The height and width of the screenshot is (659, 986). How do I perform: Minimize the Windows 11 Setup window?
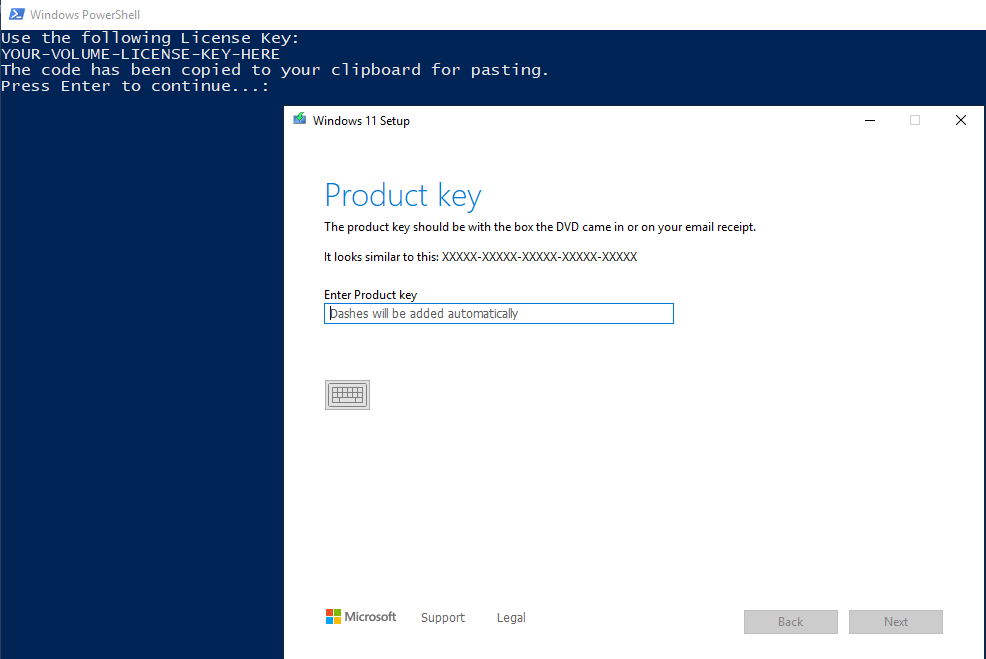pyautogui.click(x=870, y=120)
